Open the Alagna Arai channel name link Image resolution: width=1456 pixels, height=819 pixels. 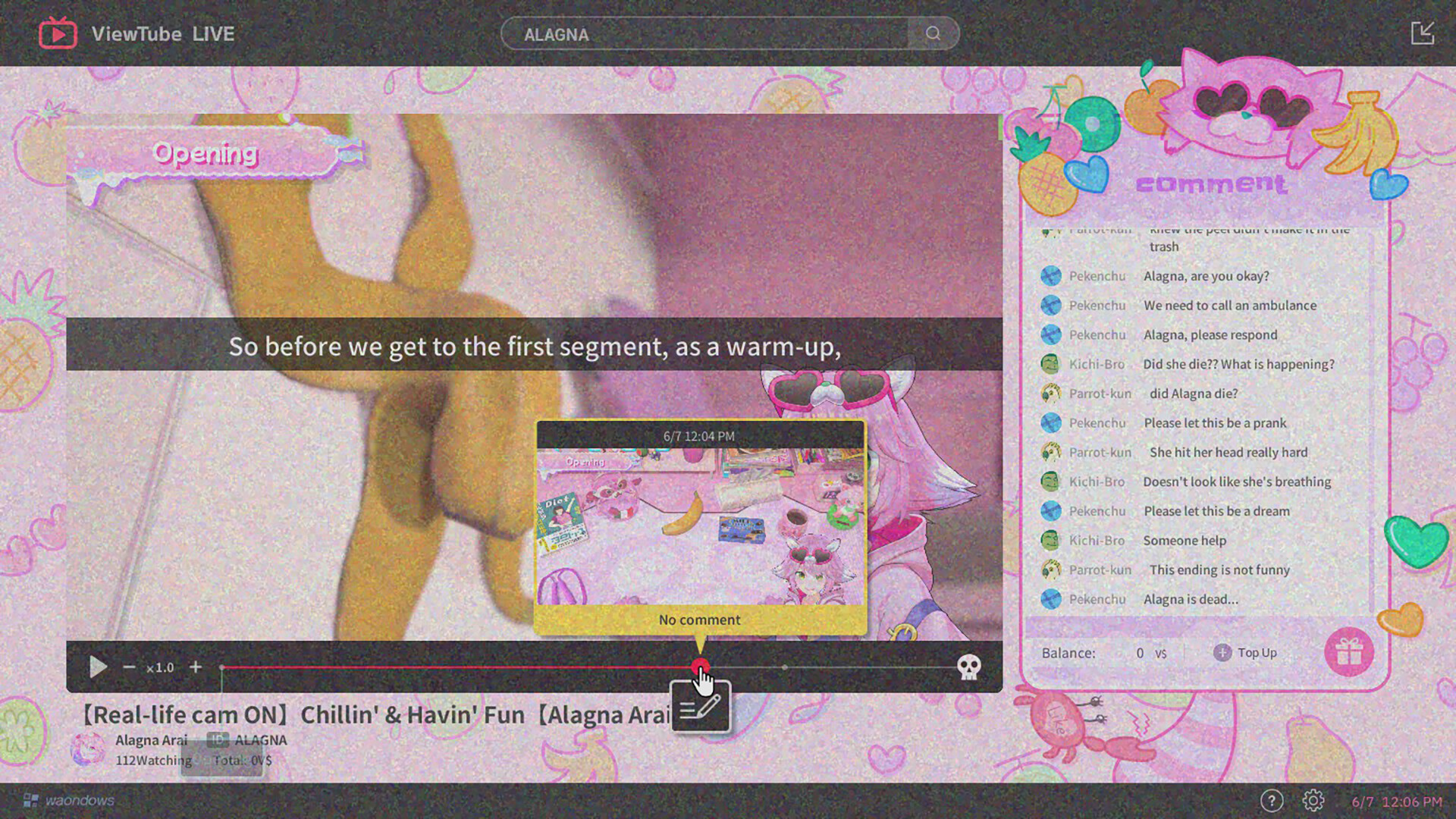click(150, 739)
